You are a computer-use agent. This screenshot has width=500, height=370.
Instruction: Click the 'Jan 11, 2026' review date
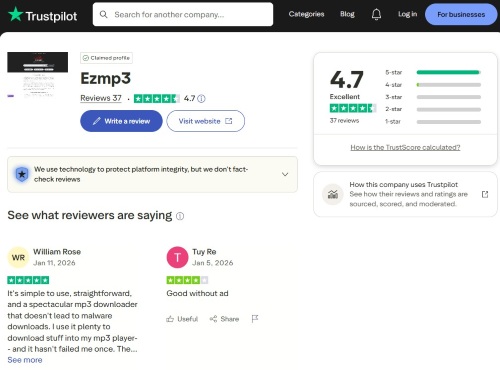(x=54, y=263)
